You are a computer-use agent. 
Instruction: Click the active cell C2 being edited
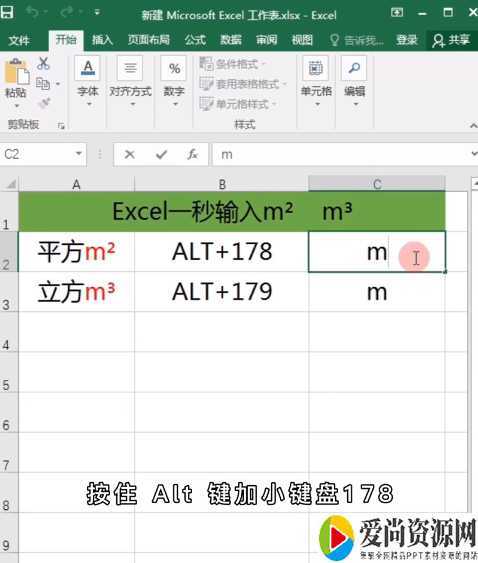tap(377, 252)
